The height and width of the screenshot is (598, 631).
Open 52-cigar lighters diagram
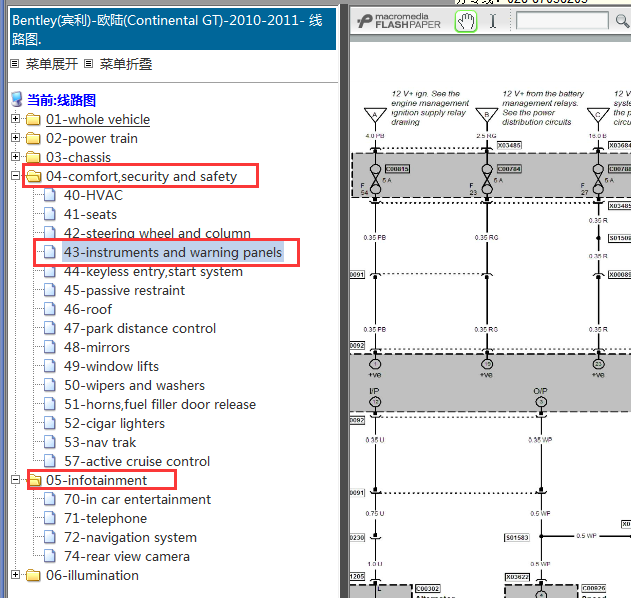click(114, 423)
